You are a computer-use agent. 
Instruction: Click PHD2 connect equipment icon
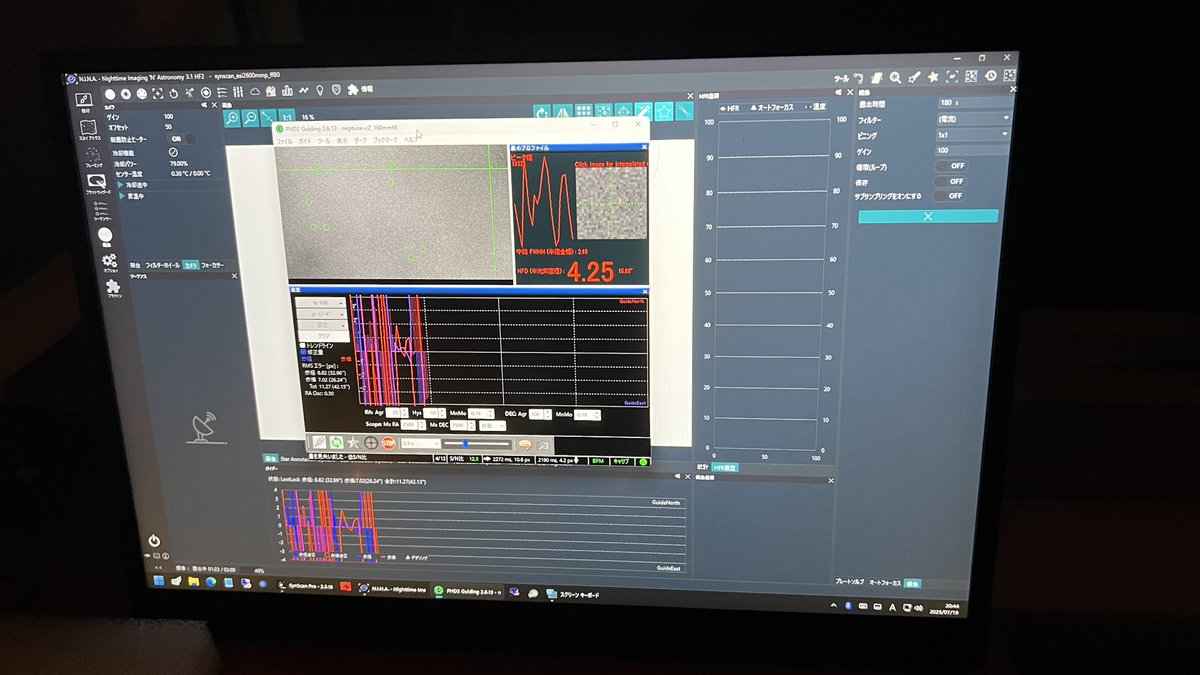319,441
